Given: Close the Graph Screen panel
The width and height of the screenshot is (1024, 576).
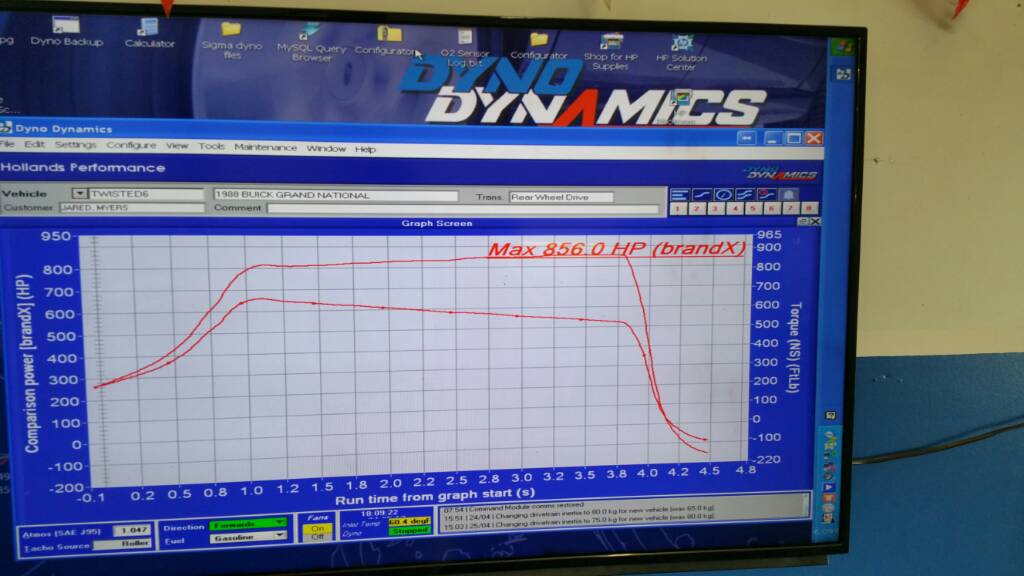Looking at the screenshot, I should (815, 222).
